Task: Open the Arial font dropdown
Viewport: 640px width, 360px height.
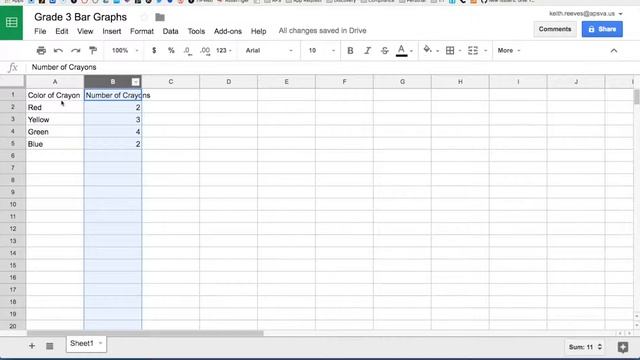Action: pos(269,51)
